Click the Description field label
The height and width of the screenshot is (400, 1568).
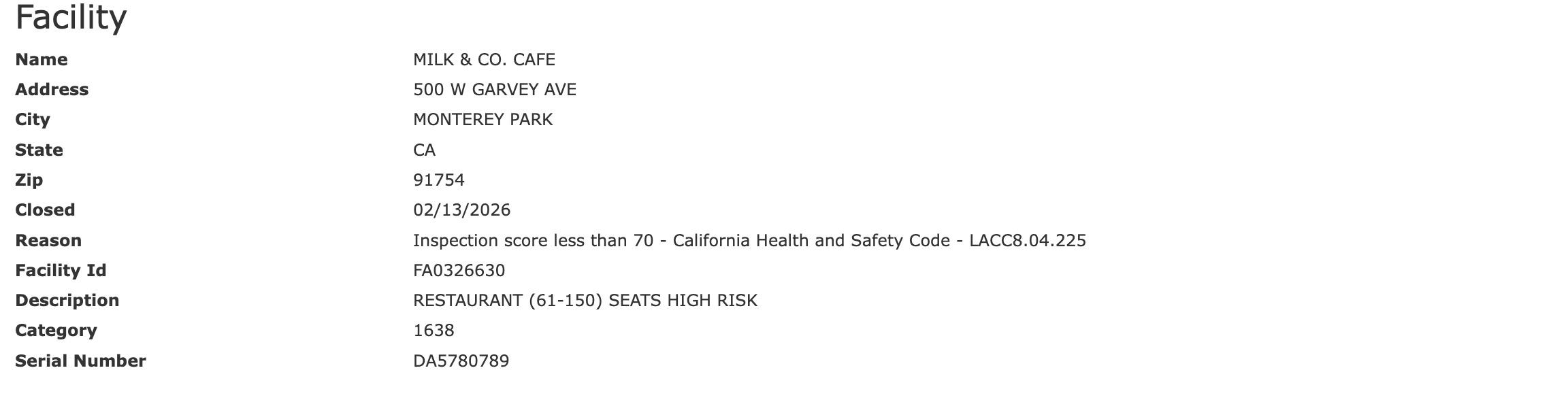click(x=67, y=301)
